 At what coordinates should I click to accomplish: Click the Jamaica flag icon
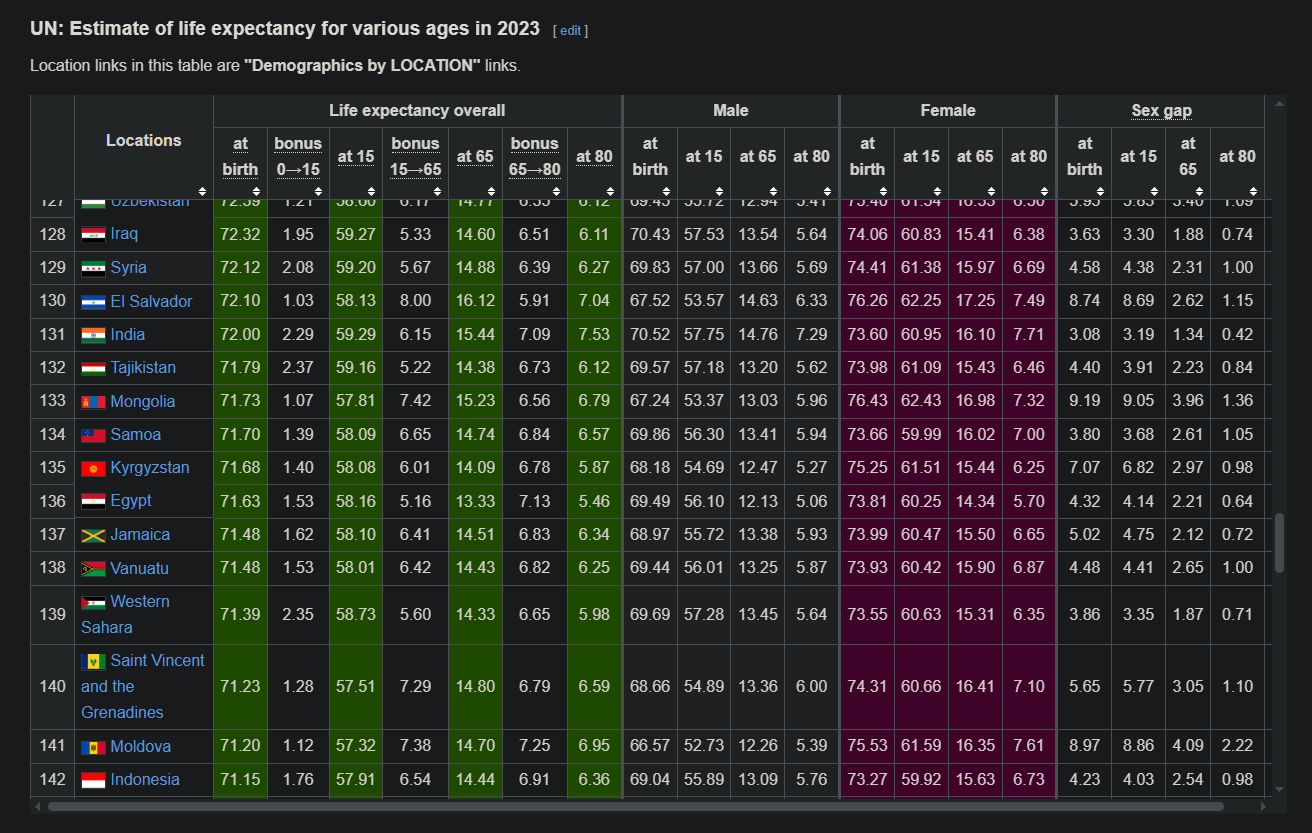coord(93,535)
